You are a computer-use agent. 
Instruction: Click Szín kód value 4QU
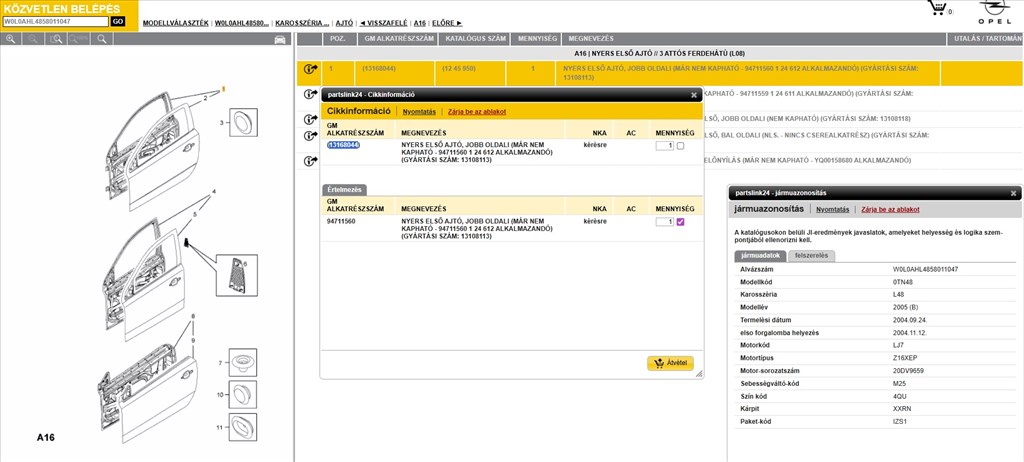(900, 396)
